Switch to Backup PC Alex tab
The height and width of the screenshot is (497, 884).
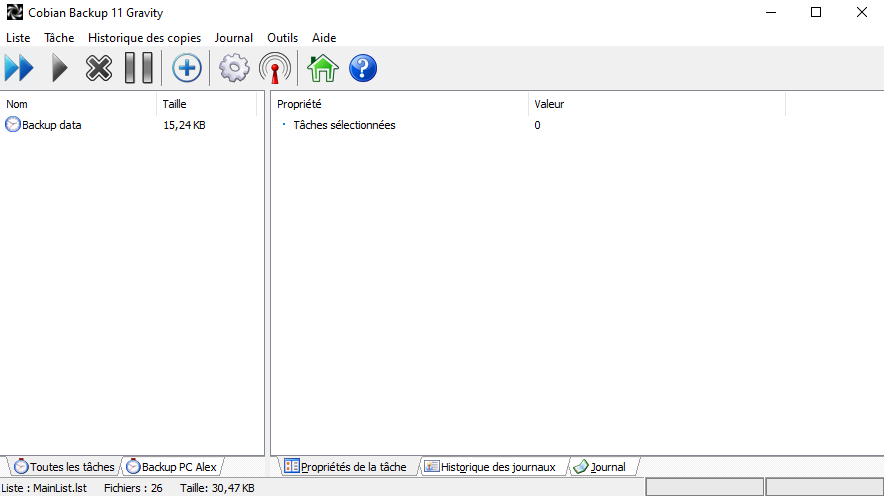point(172,467)
